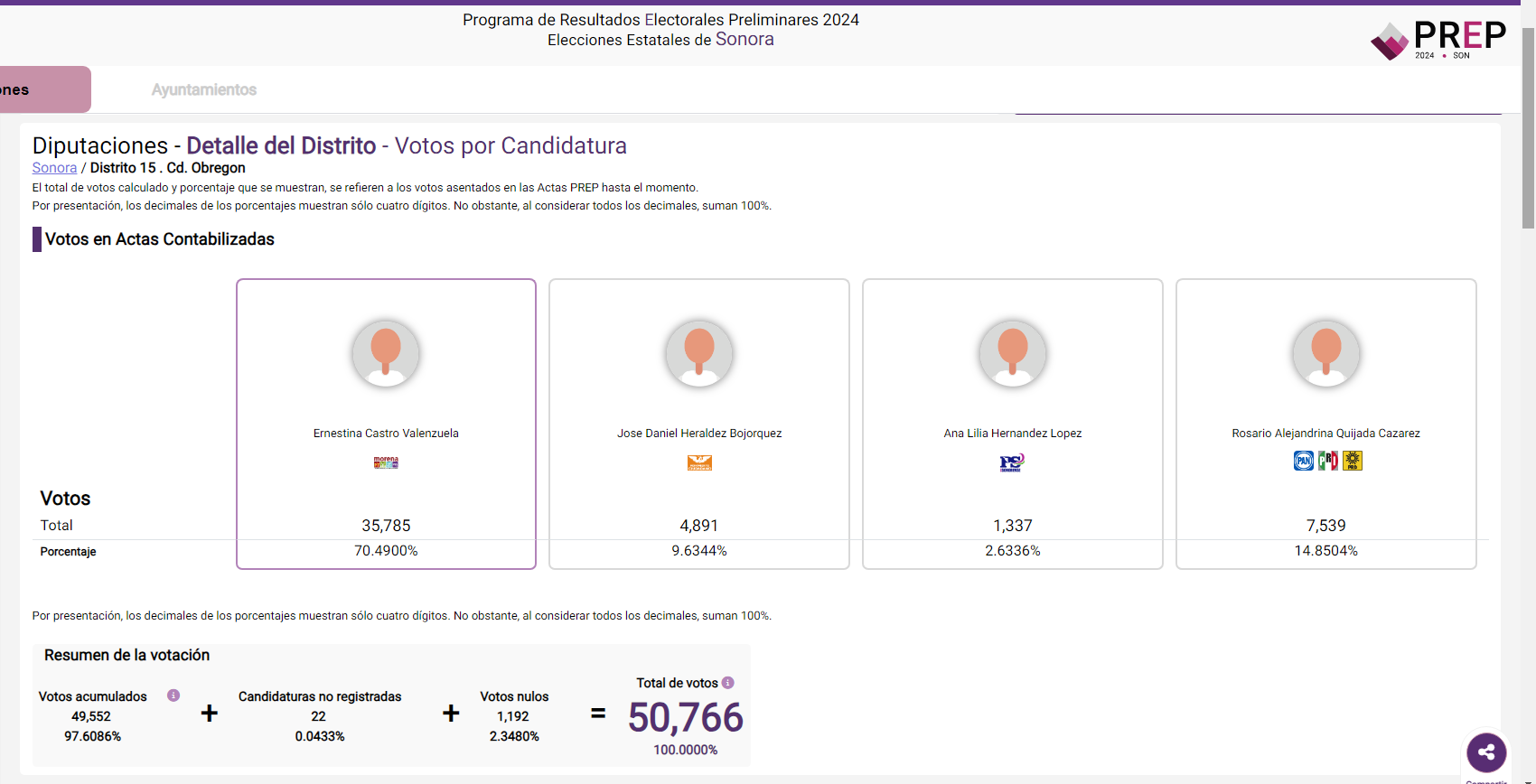Click the PES party logo under Ana Lilia
This screenshot has height=784, width=1536.
(x=1012, y=463)
